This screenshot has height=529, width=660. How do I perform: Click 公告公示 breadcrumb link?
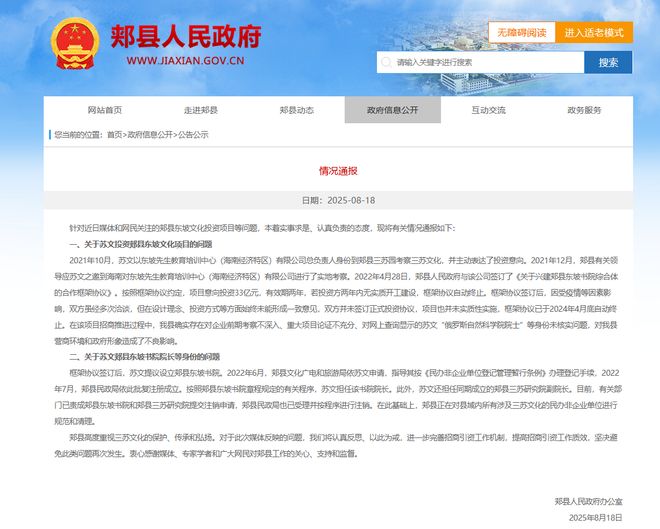coord(193,134)
